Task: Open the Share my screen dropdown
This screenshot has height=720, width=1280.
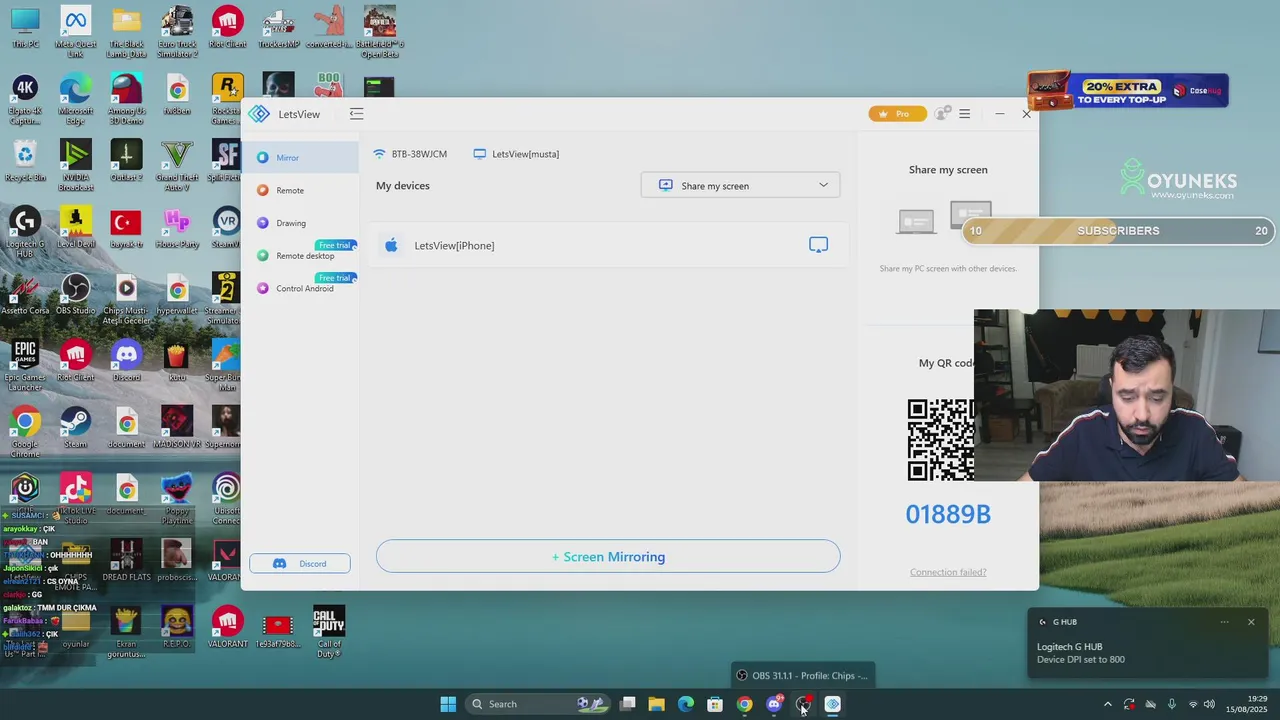Action: [740, 185]
